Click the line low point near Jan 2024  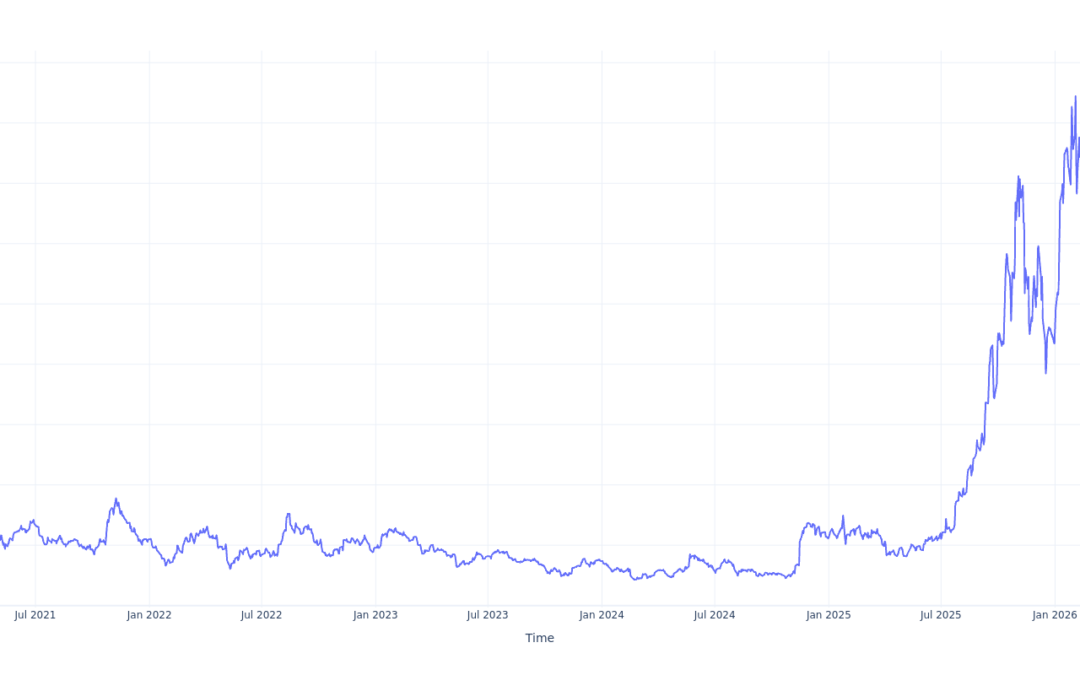pos(636,579)
